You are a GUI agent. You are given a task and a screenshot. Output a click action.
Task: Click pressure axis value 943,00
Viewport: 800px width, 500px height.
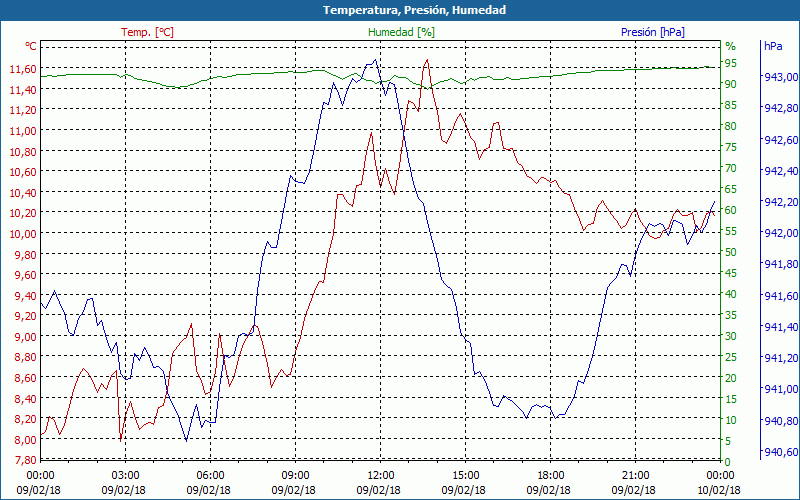click(x=781, y=77)
